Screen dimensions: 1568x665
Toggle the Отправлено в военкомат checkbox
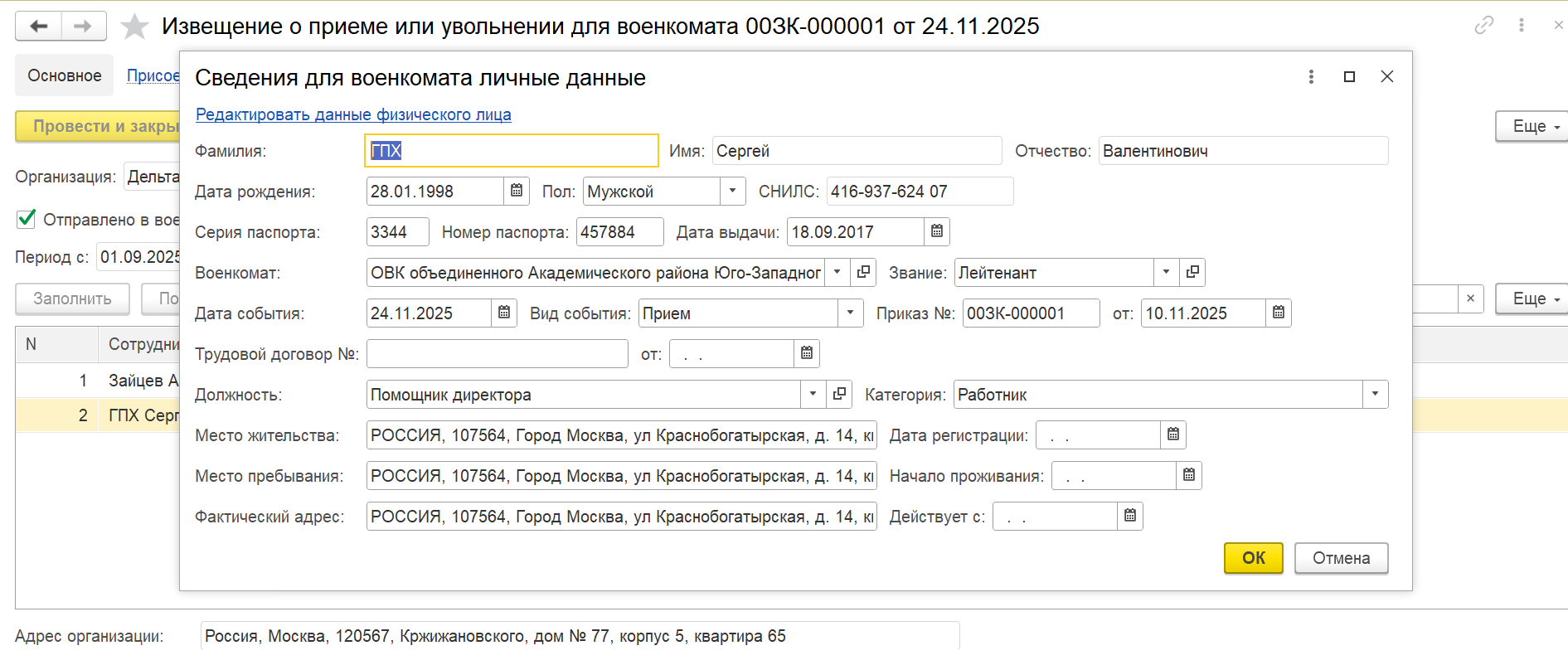(27, 219)
